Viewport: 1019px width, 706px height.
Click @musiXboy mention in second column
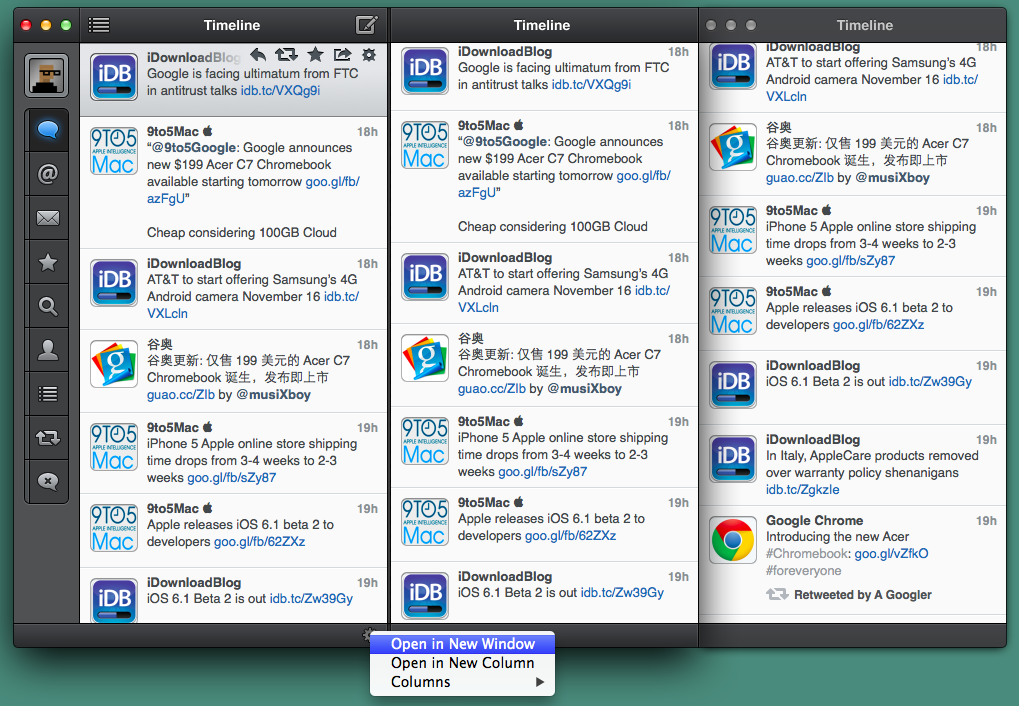[x=584, y=389]
